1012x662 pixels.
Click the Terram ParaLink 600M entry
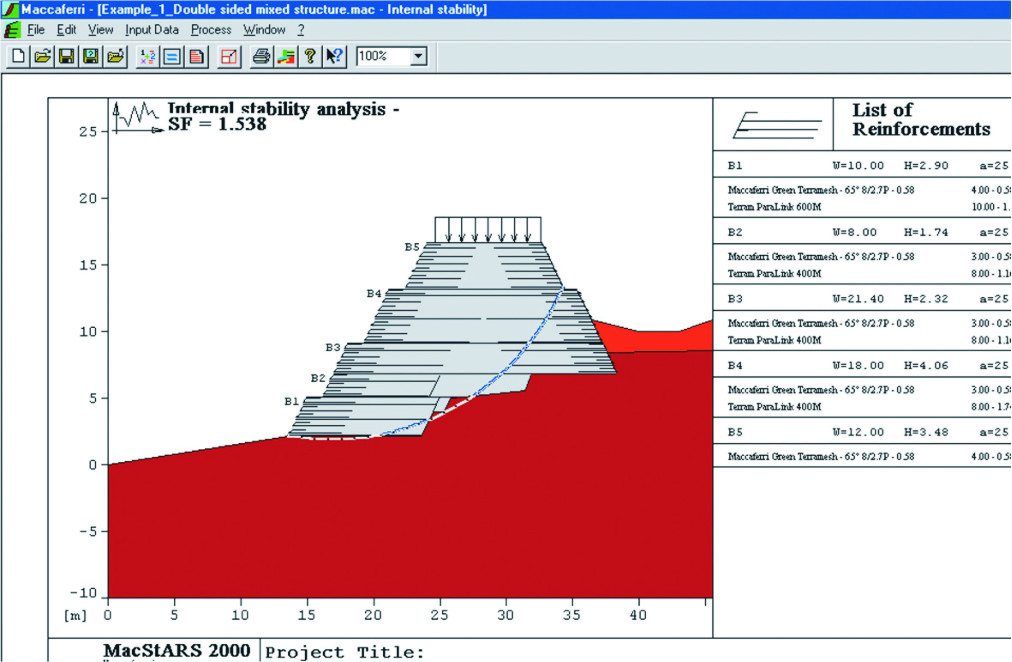[x=774, y=207]
